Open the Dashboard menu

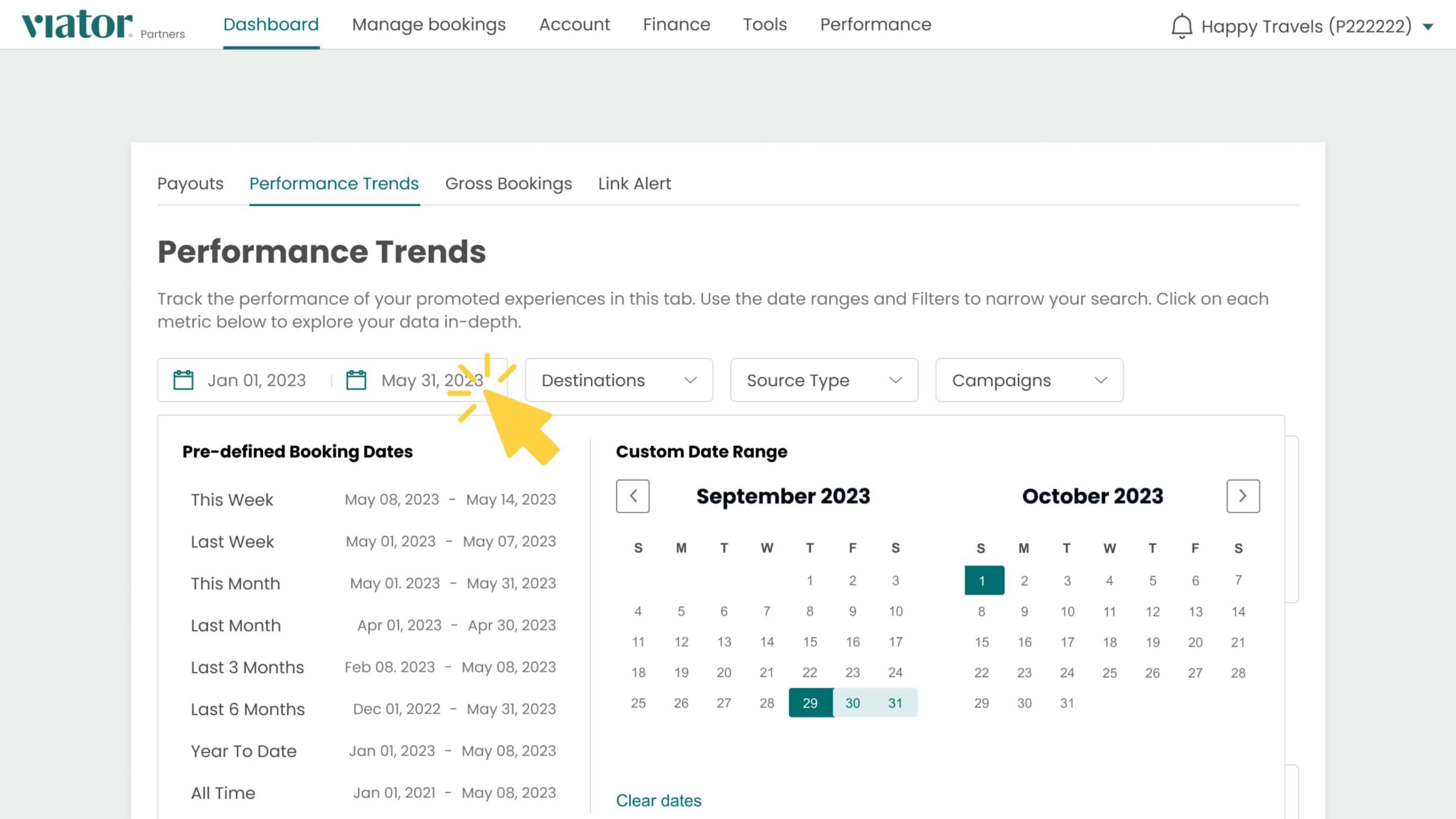click(271, 24)
